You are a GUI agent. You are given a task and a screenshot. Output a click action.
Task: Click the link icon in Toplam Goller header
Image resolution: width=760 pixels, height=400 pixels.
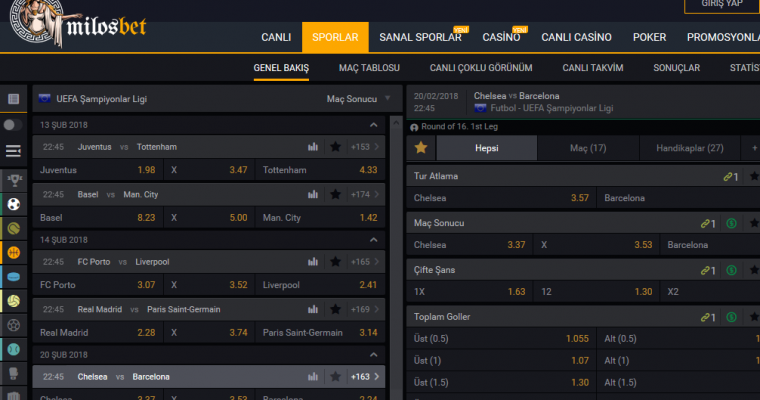705,318
